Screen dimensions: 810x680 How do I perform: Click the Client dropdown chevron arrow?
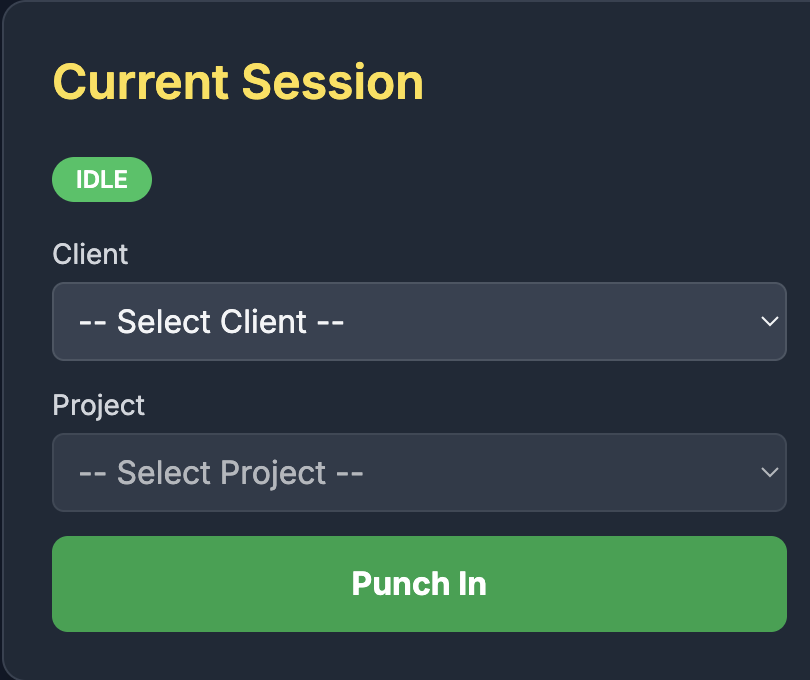tap(769, 321)
